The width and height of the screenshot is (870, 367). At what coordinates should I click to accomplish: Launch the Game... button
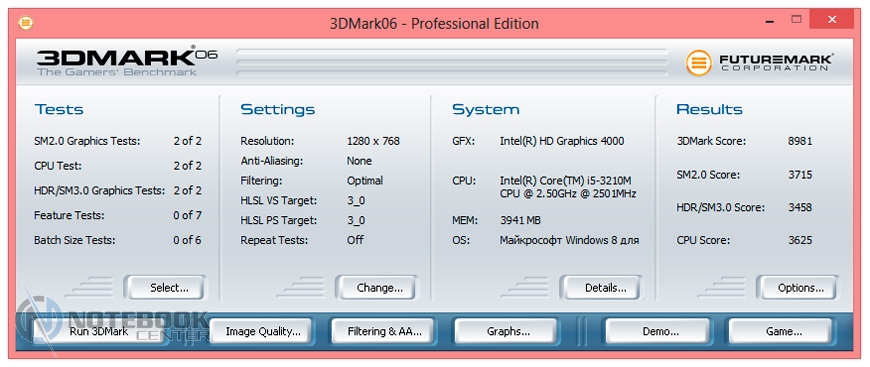[x=780, y=331]
